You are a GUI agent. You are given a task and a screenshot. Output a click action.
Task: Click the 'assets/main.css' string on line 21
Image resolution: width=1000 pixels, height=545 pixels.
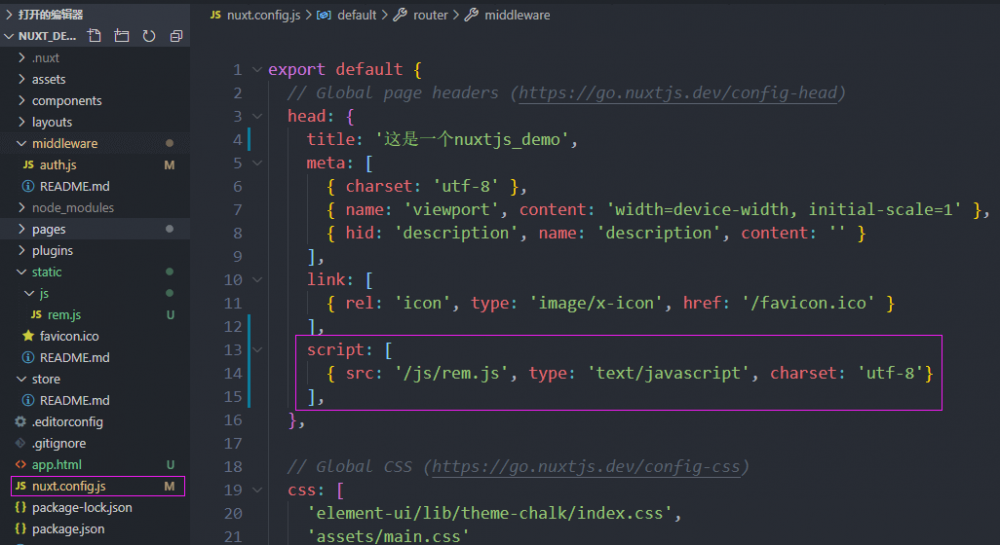[388, 536]
